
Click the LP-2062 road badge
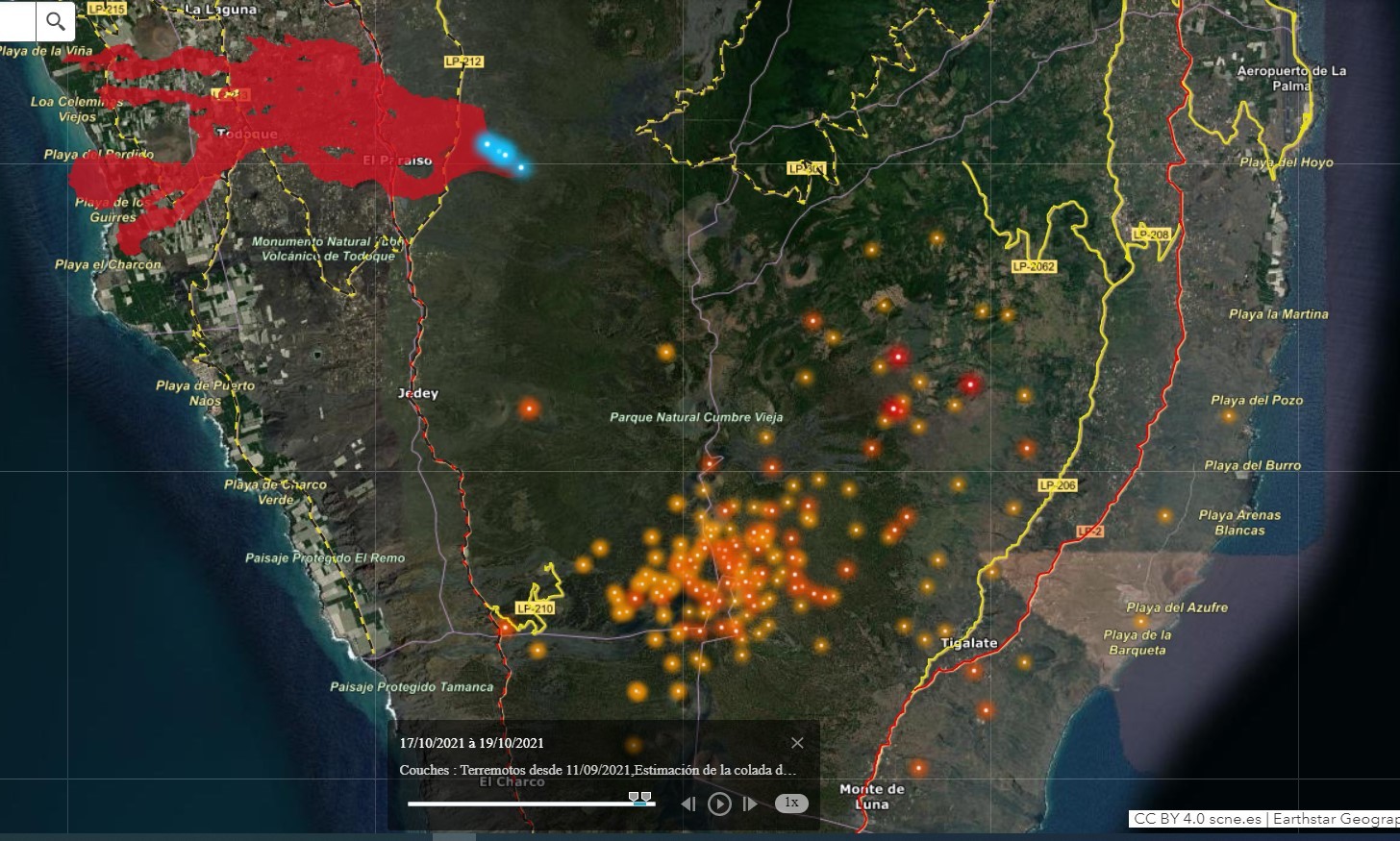(x=1034, y=266)
